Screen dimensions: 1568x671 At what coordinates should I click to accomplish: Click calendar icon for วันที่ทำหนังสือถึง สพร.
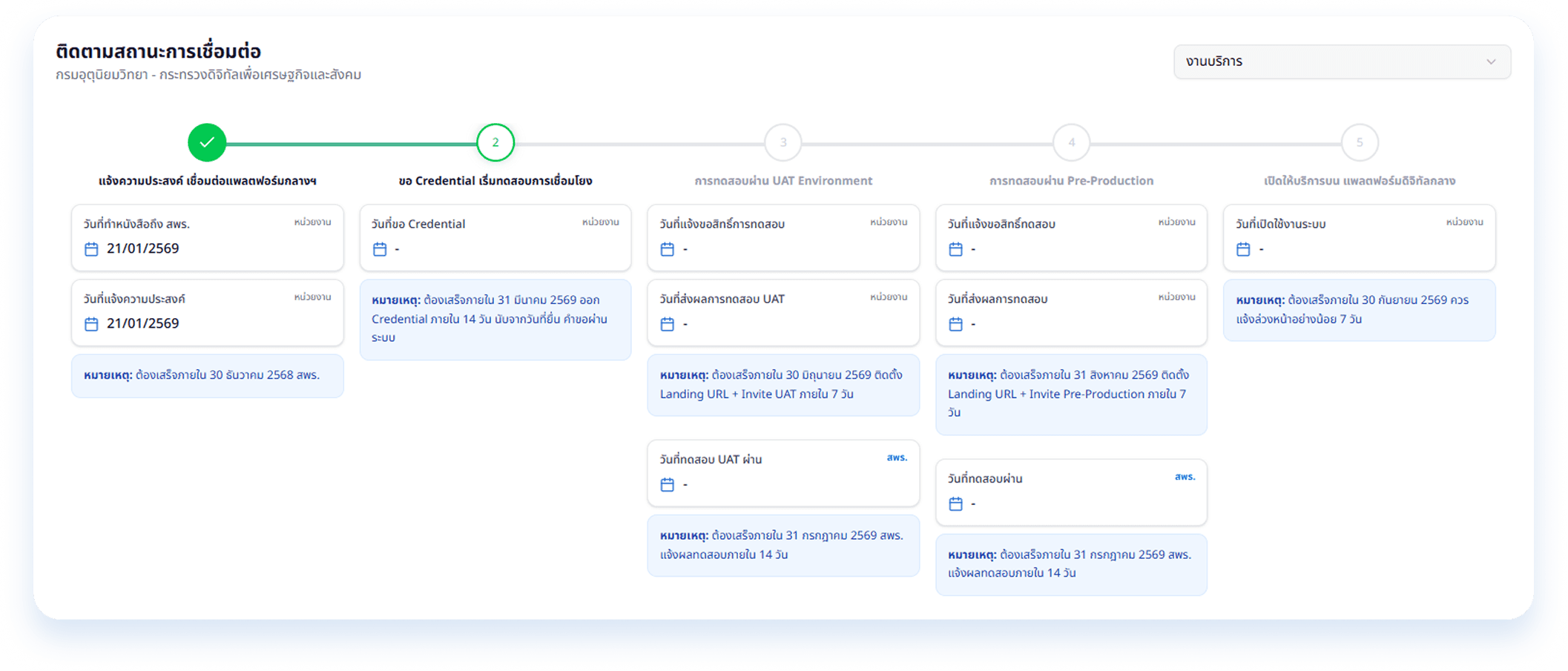pos(91,249)
